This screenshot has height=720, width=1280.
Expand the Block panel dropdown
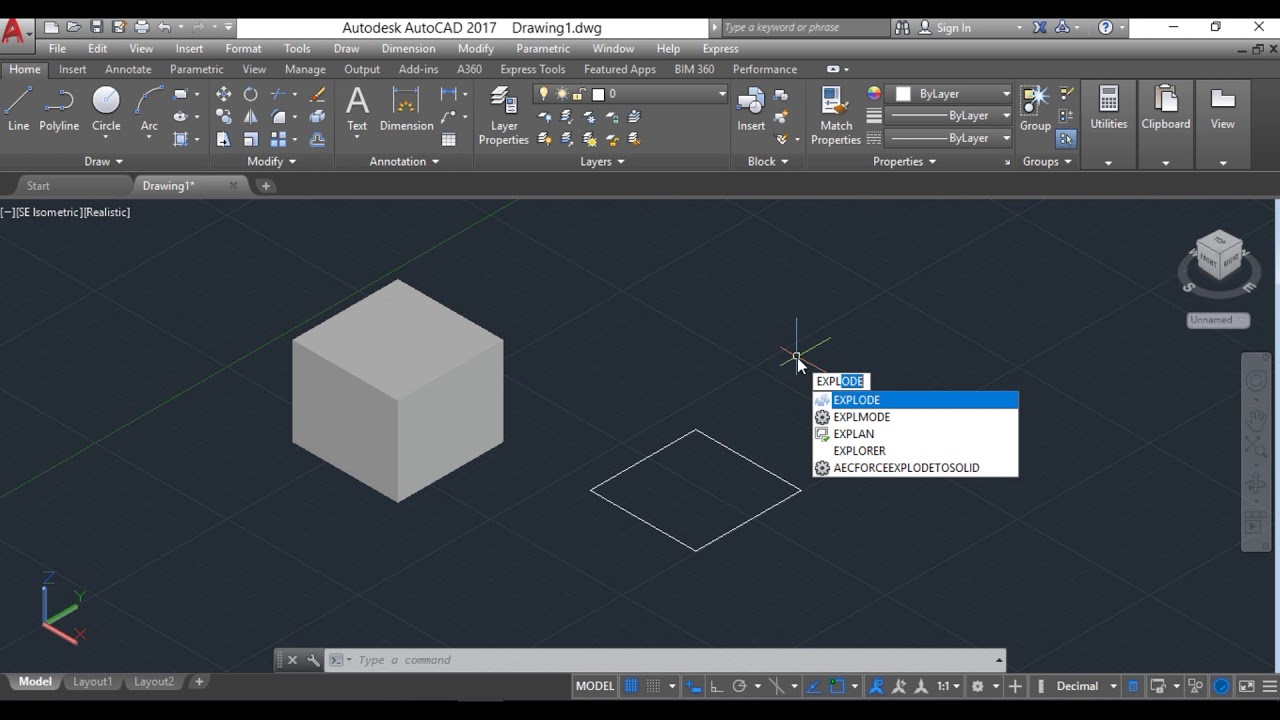tap(768, 161)
